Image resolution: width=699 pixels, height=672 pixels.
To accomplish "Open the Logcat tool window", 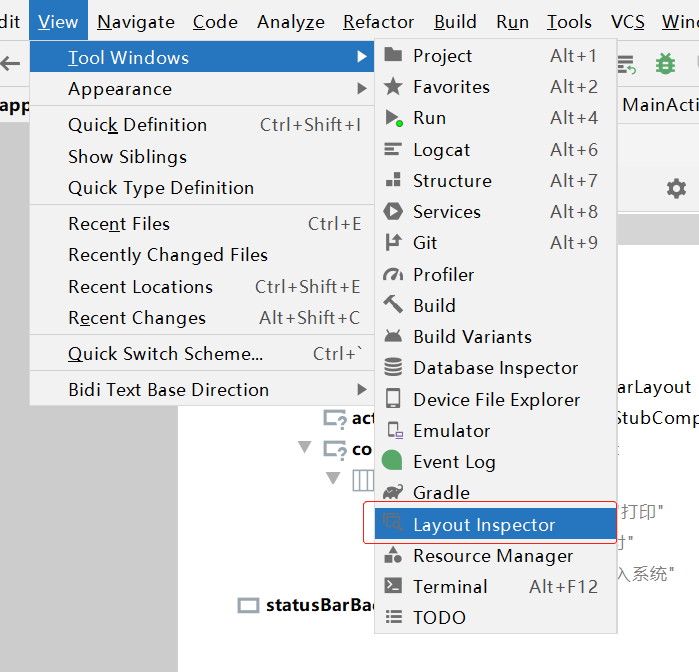I will tap(495, 150).
